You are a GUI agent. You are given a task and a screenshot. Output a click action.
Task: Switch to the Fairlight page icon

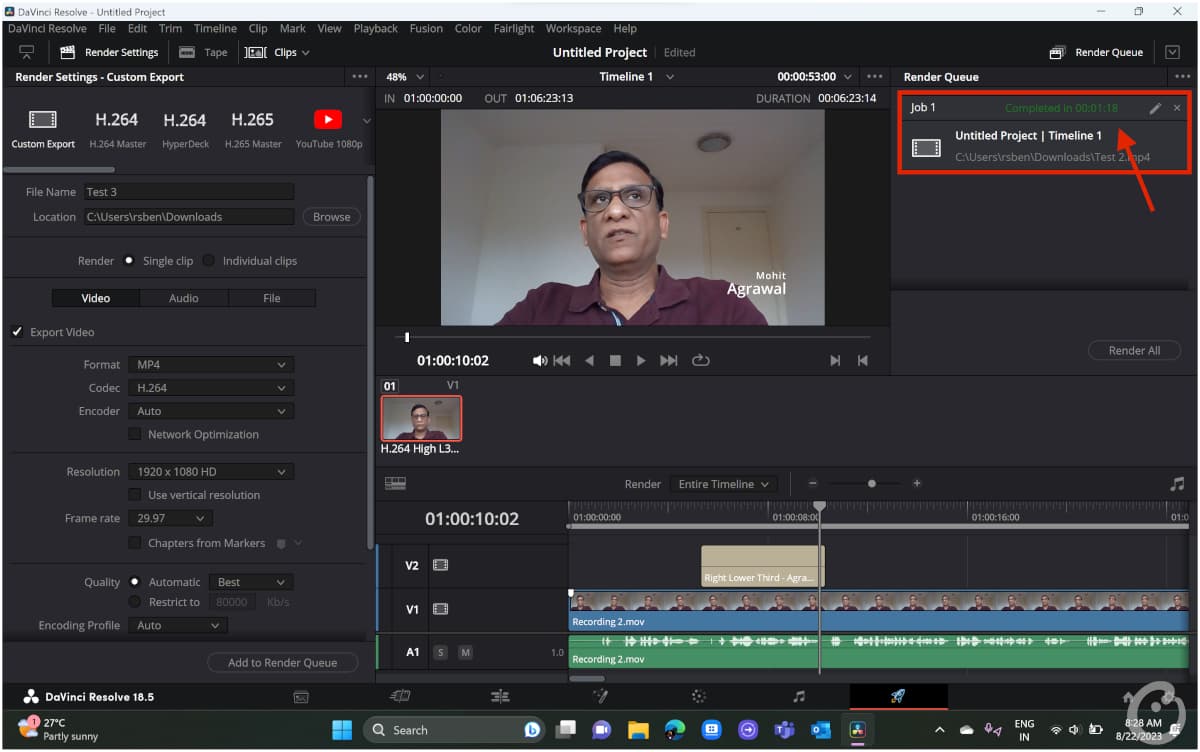pos(798,697)
